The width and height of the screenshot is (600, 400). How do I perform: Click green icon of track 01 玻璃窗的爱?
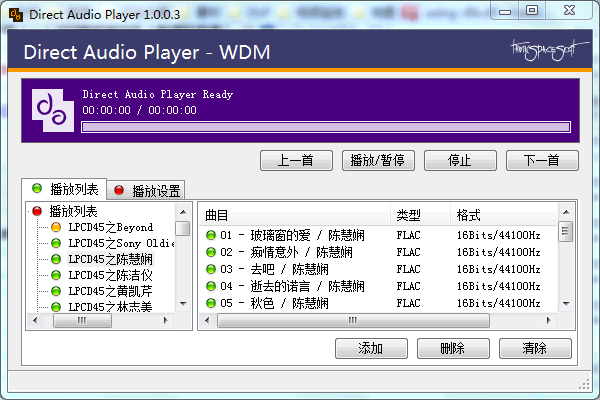pyautogui.click(x=211, y=235)
